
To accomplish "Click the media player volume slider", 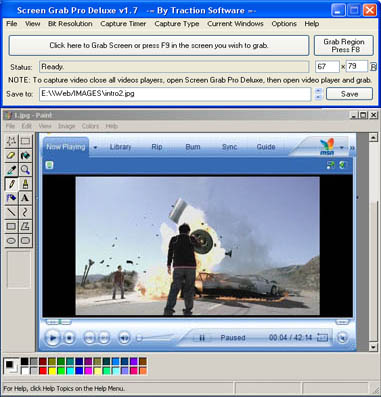I will click(x=154, y=338).
